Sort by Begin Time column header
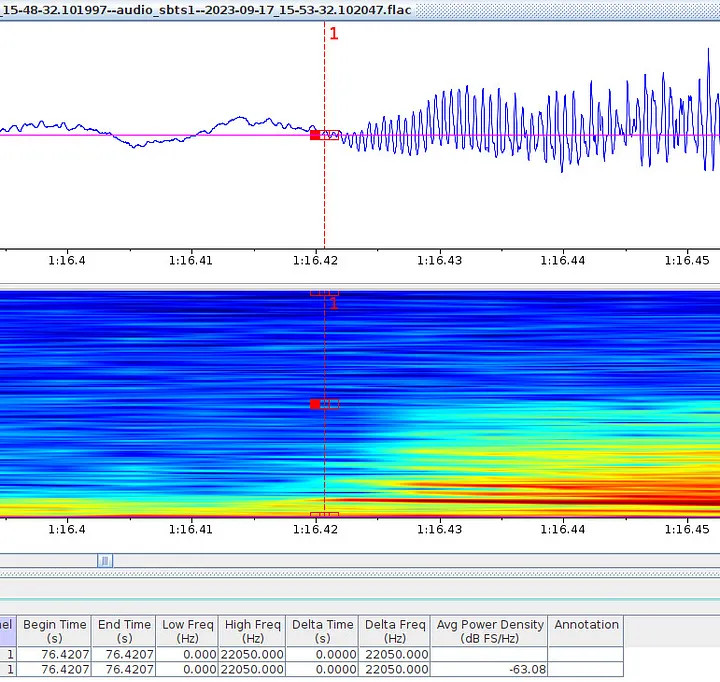720x682 pixels. (x=55, y=631)
